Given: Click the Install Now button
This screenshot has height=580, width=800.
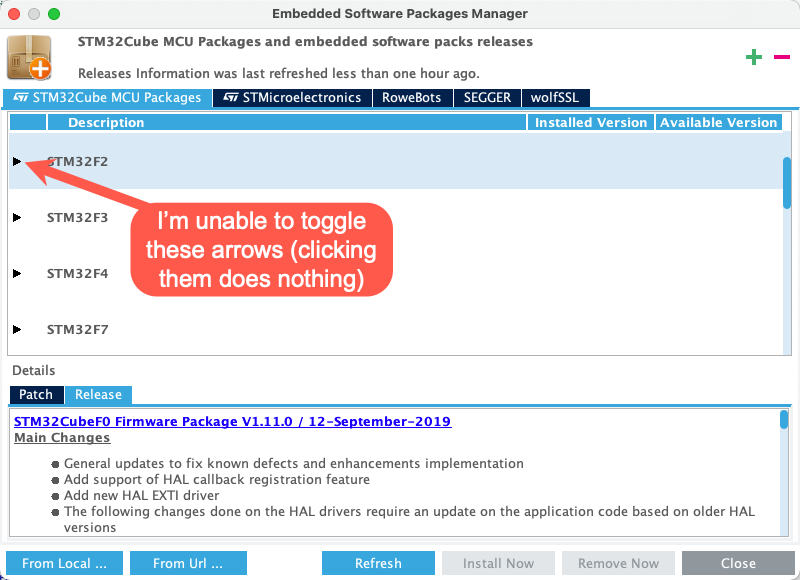Looking at the screenshot, I should click(498, 563).
